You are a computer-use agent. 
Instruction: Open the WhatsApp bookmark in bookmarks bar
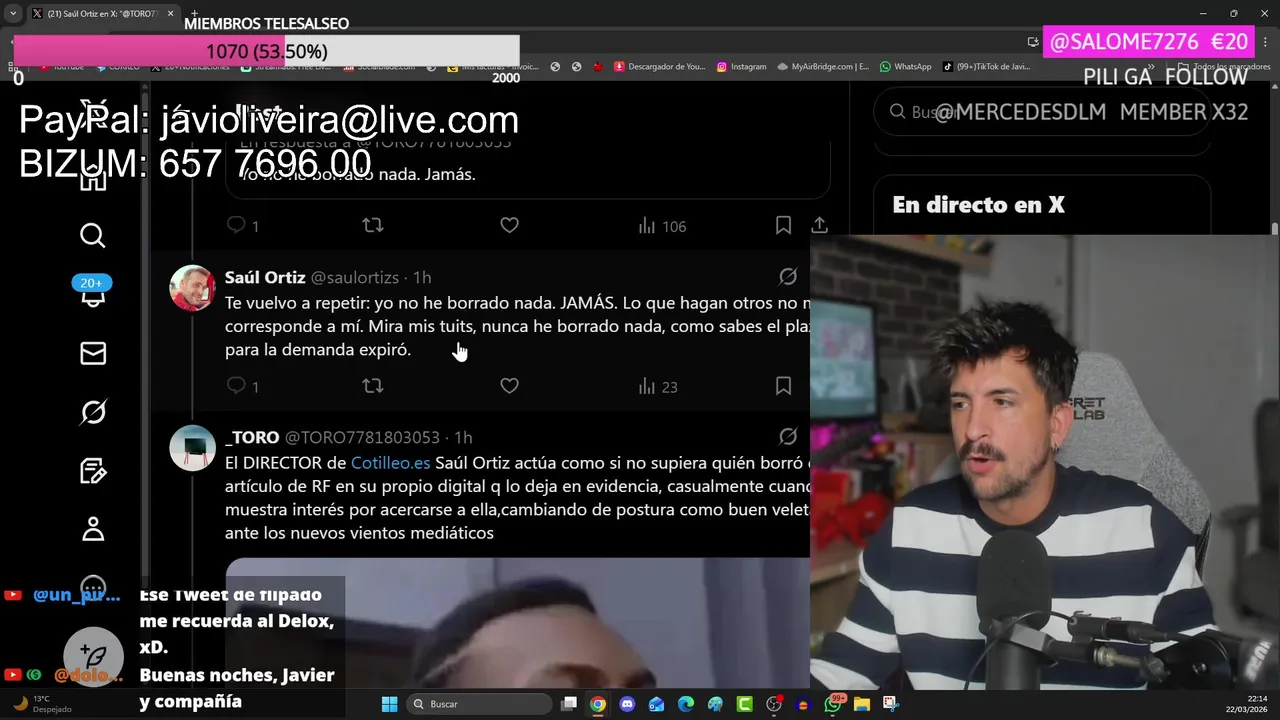[x=905, y=67]
